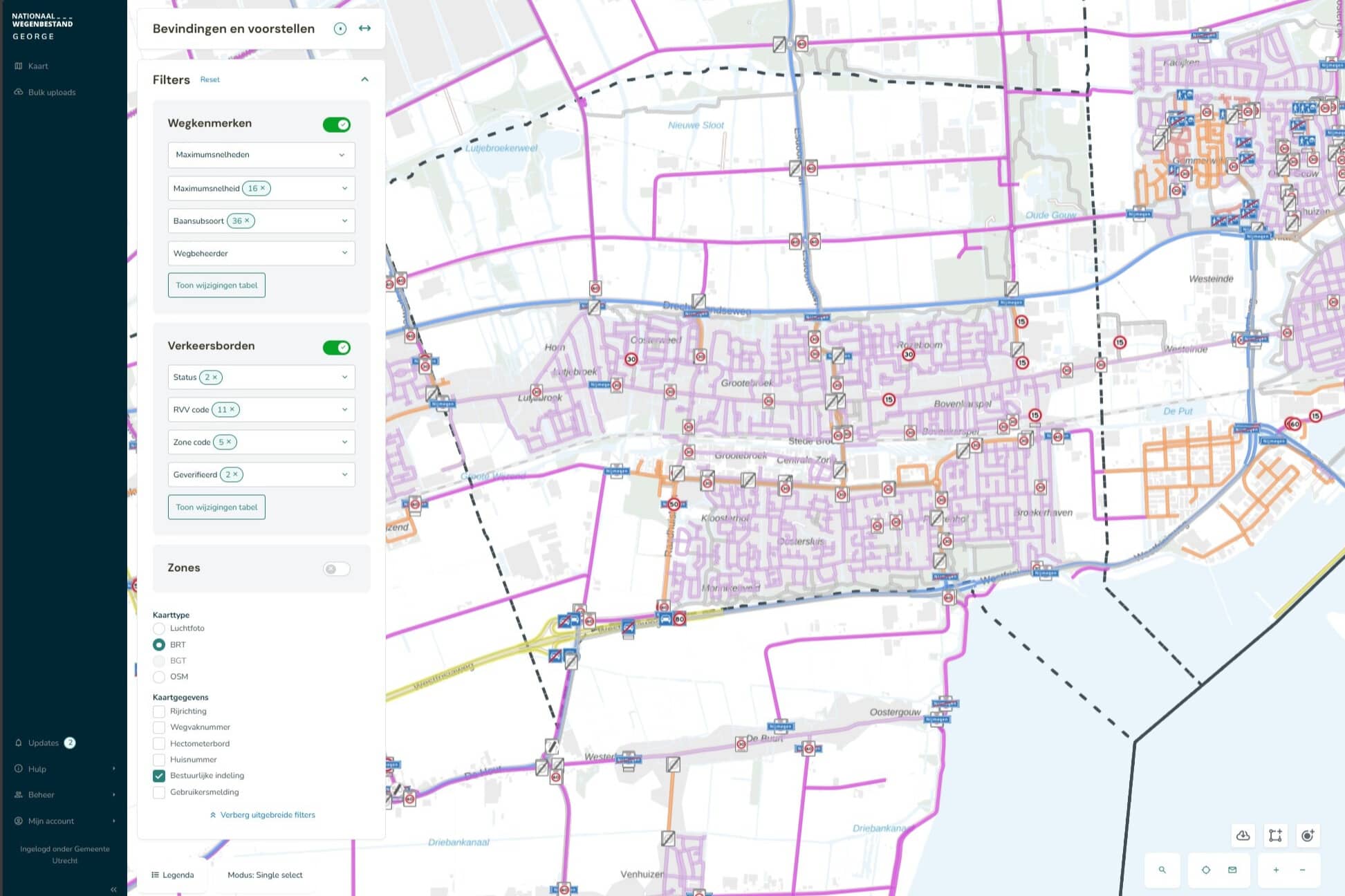Enable the Zones toggle
The image size is (1345, 896).
pyautogui.click(x=337, y=569)
